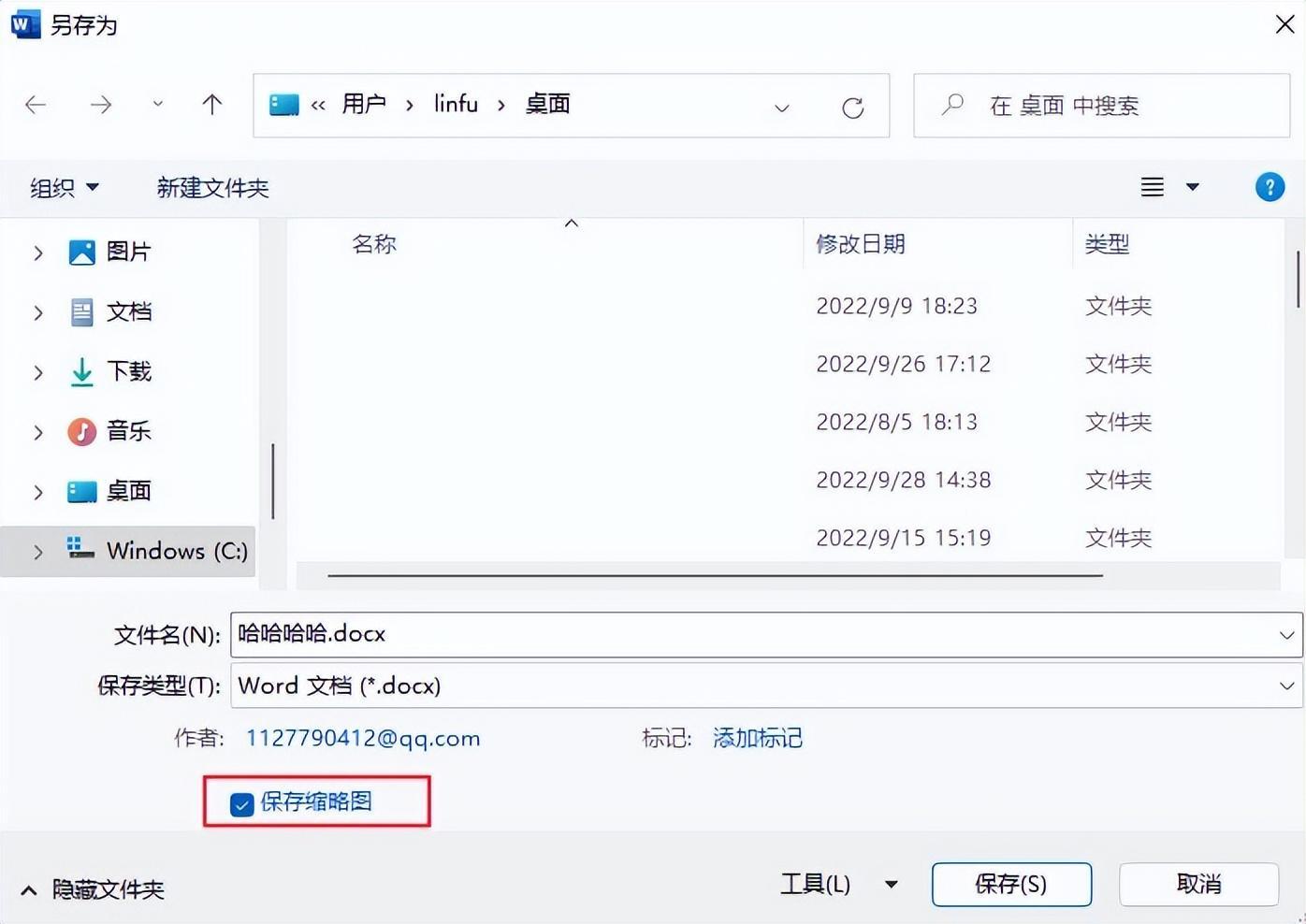
Task: Change the view layout icon
Action: tap(1153, 187)
